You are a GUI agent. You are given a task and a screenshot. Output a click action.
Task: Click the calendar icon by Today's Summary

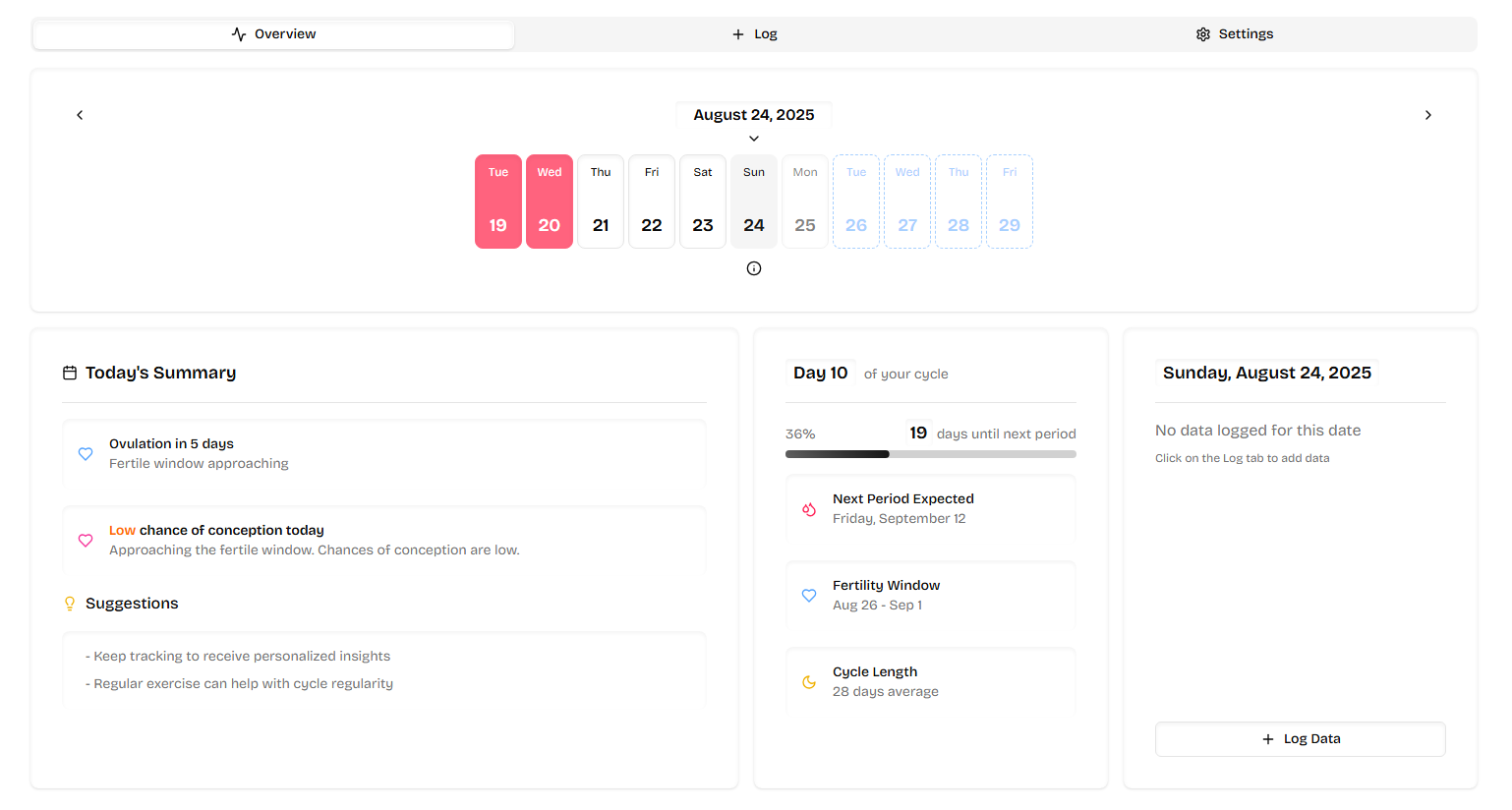click(x=70, y=374)
